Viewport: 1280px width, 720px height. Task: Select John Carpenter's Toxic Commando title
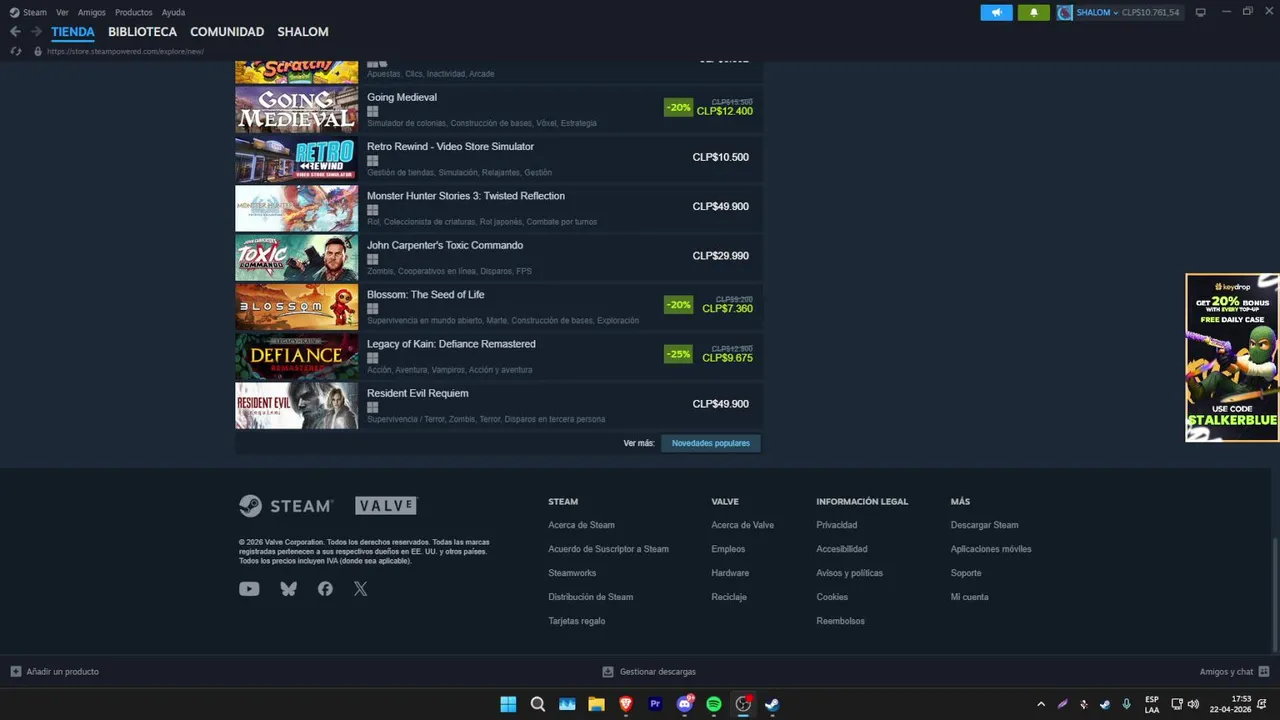point(445,245)
